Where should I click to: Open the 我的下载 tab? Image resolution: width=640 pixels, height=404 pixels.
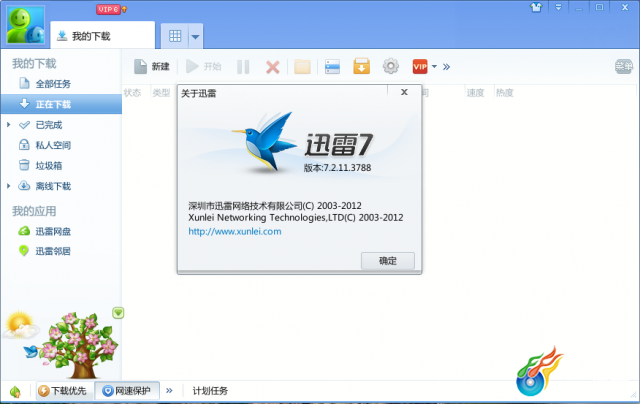click(102, 36)
